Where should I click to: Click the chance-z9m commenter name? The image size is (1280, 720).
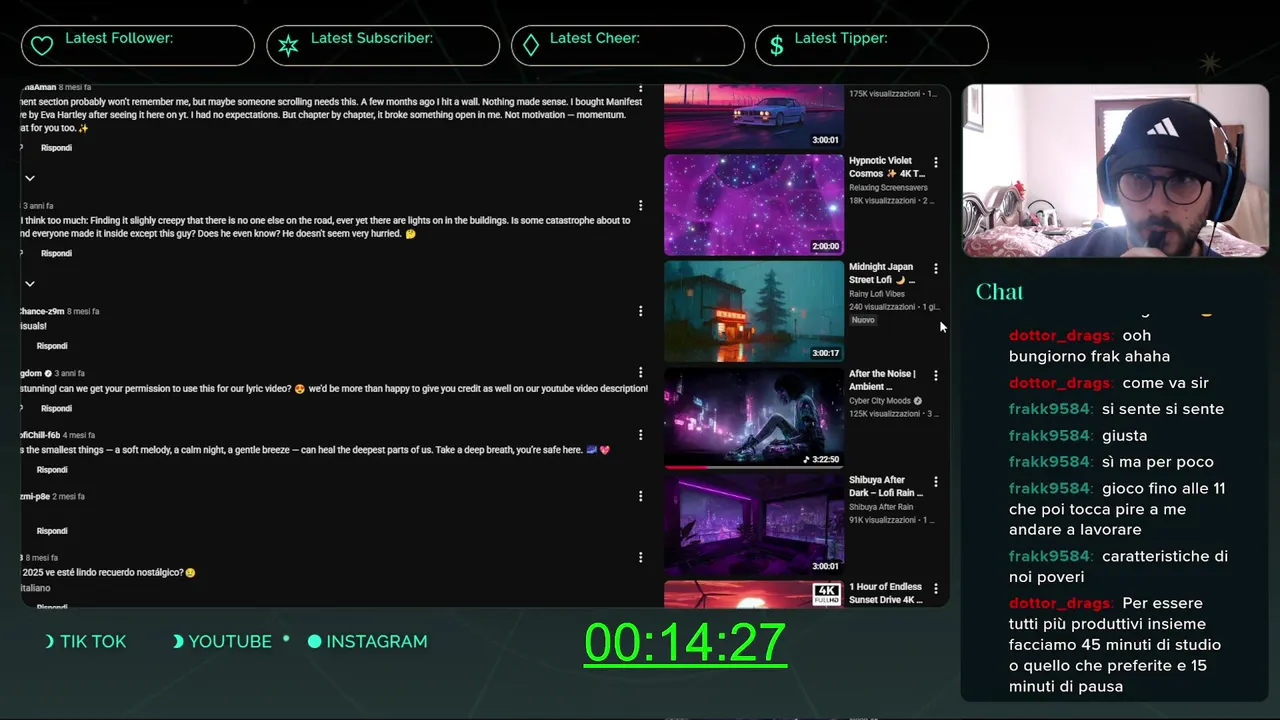[41, 312]
